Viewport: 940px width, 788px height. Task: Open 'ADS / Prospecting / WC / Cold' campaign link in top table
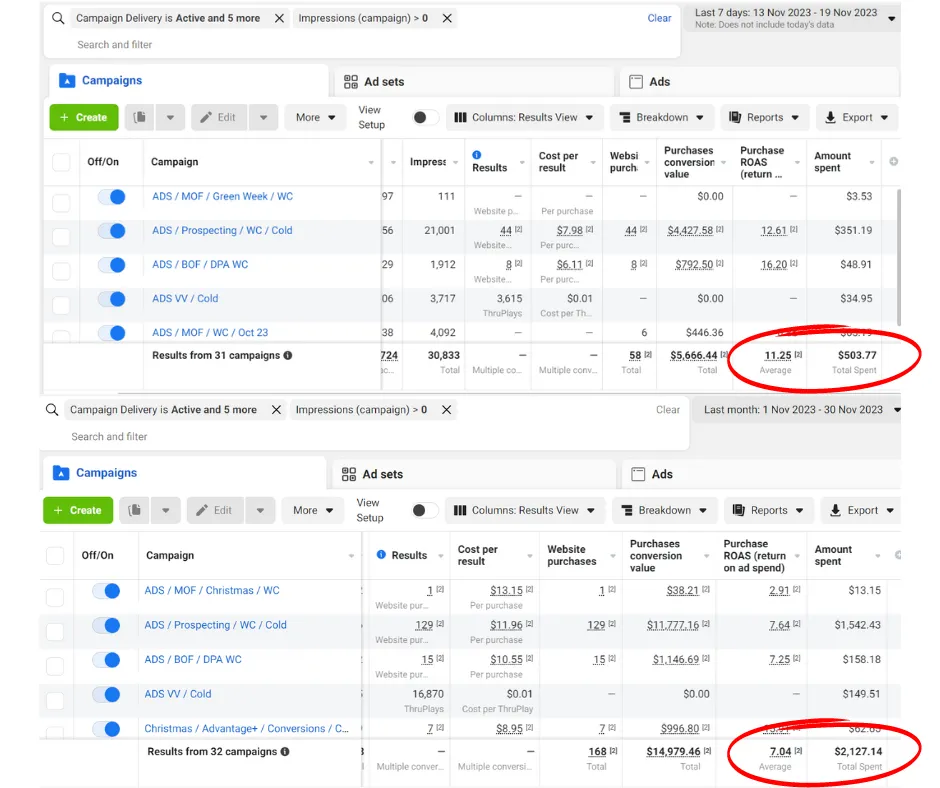click(x=222, y=231)
